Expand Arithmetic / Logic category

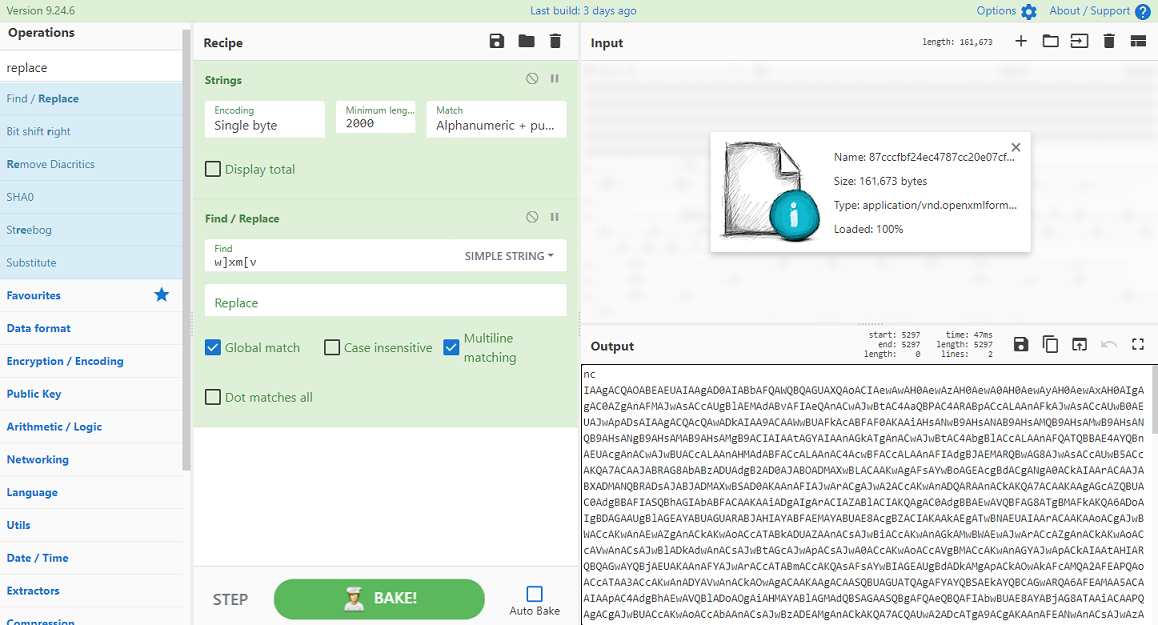pyautogui.click(x=91, y=426)
